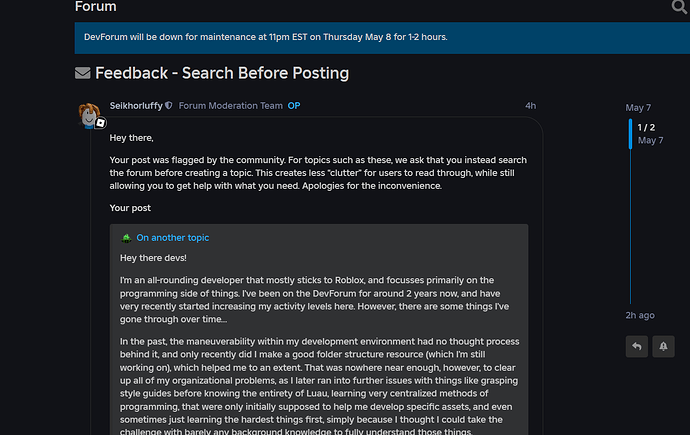Open the Forum header title link
The image size is (690, 435).
point(95,7)
